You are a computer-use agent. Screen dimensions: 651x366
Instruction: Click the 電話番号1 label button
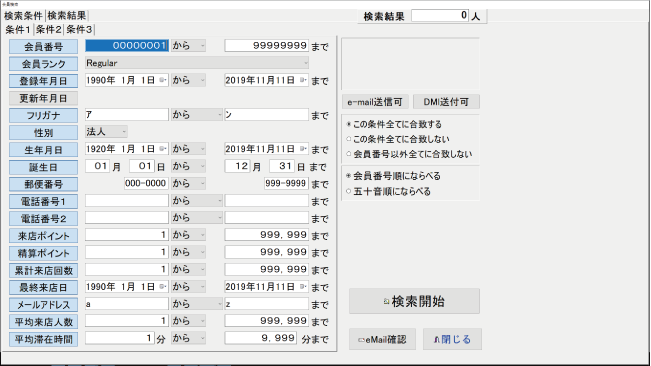click(x=44, y=202)
